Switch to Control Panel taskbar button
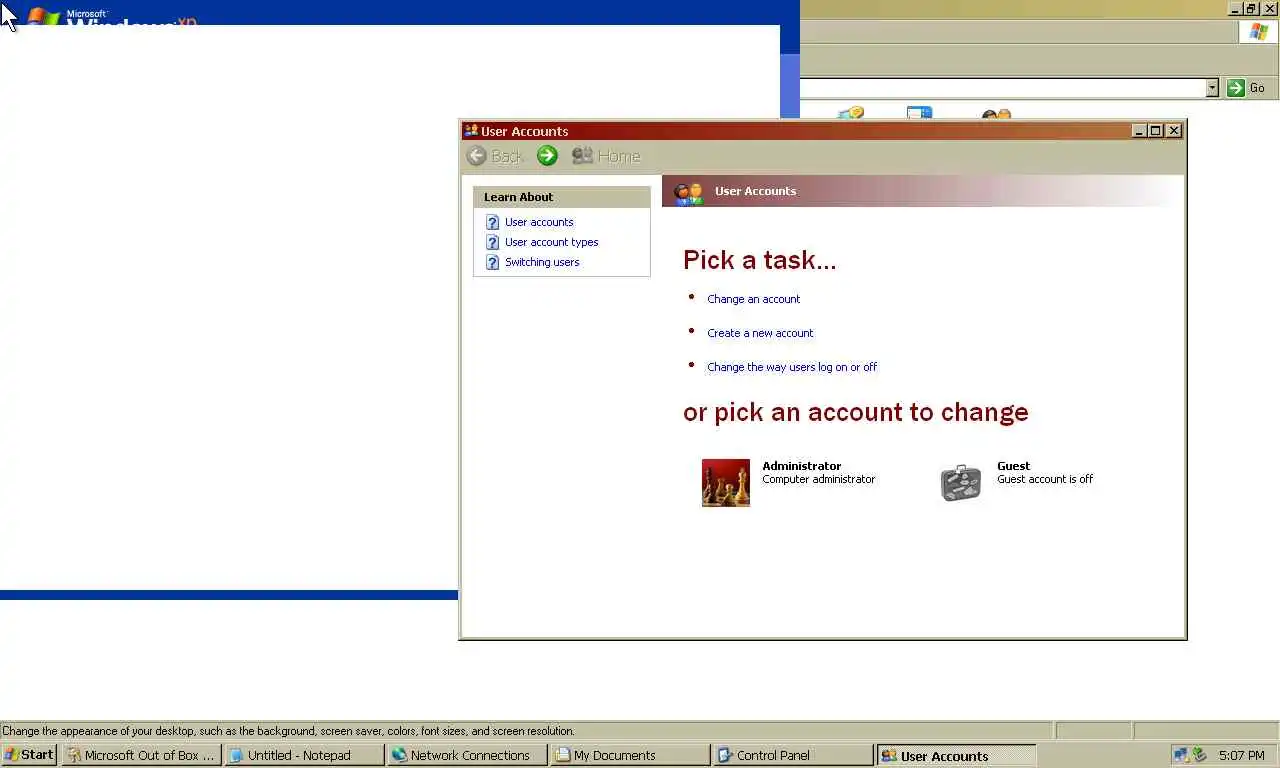The width and height of the screenshot is (1280, 768). (x=793, y=755)
